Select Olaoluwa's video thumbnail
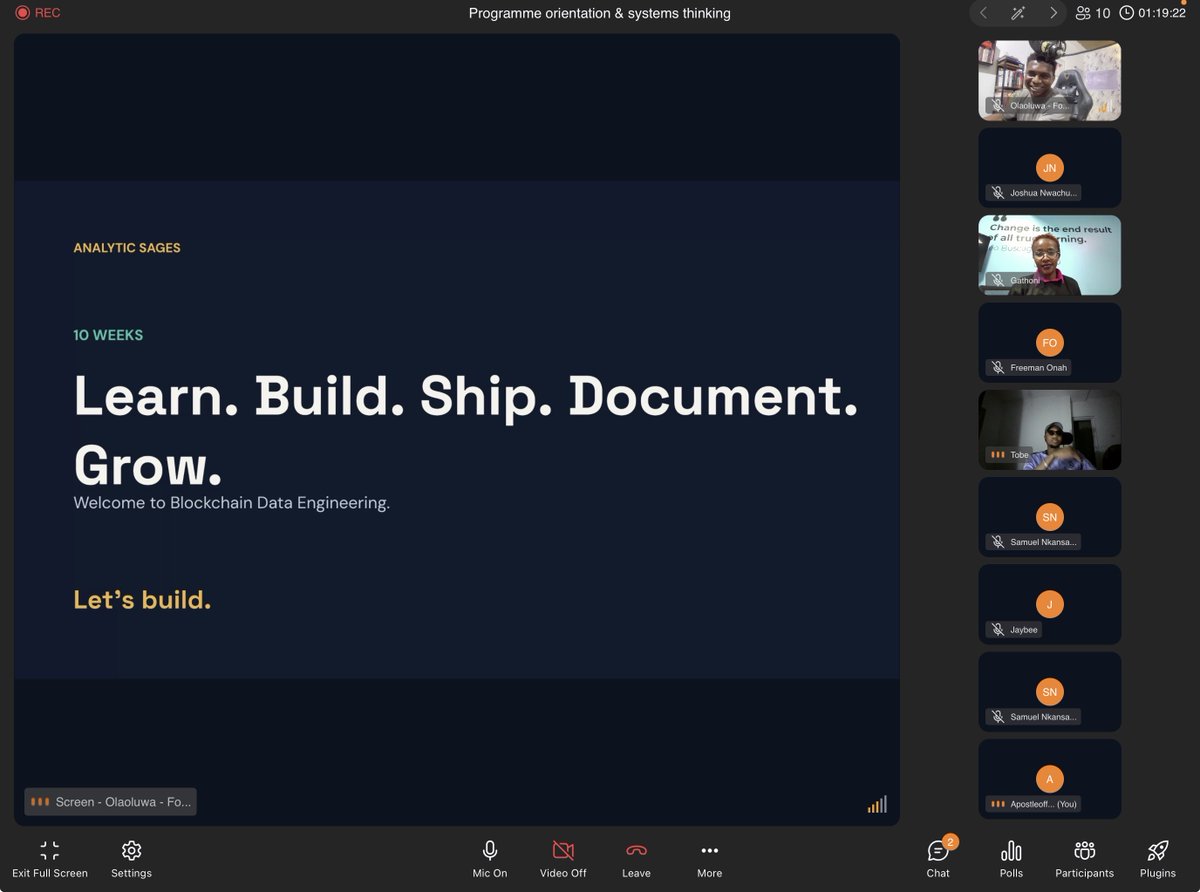 (1049, 81)
